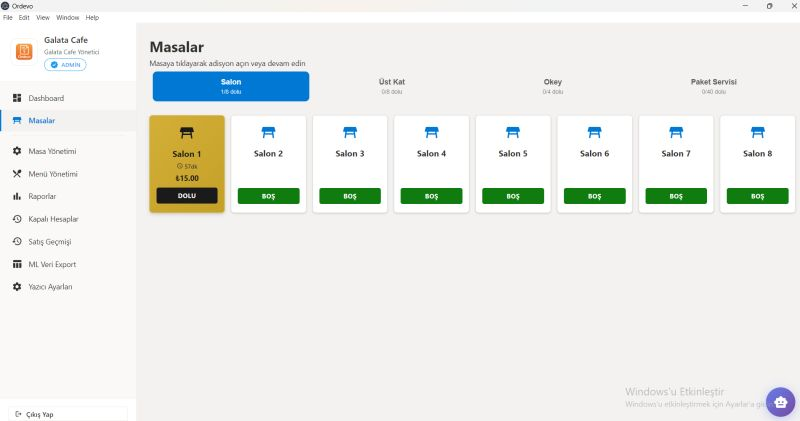Viewport: 800px width, 421px height.
Task: Click the Dashboard grid icon in sidebar
Action: click(x=17, y=98)
